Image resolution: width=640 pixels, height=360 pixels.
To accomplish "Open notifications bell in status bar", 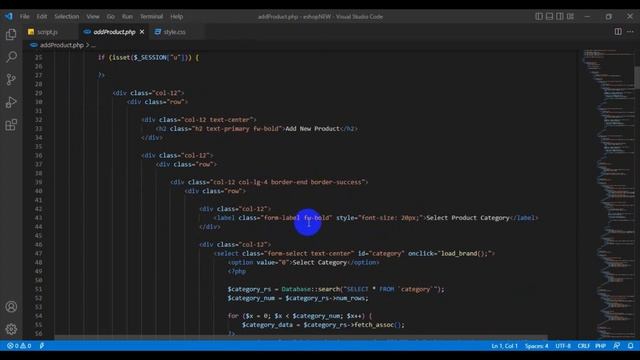I will [x=631, y=346].
